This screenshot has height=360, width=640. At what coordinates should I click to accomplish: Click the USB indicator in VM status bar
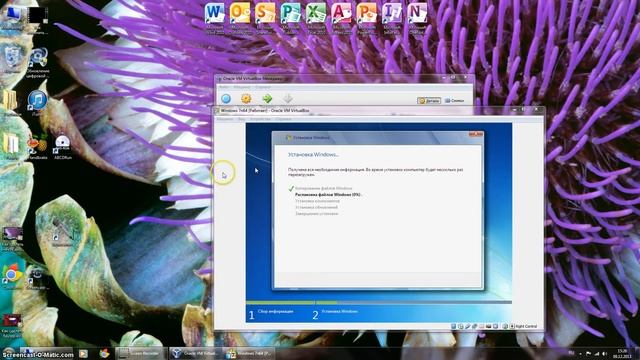pos(467,326)
